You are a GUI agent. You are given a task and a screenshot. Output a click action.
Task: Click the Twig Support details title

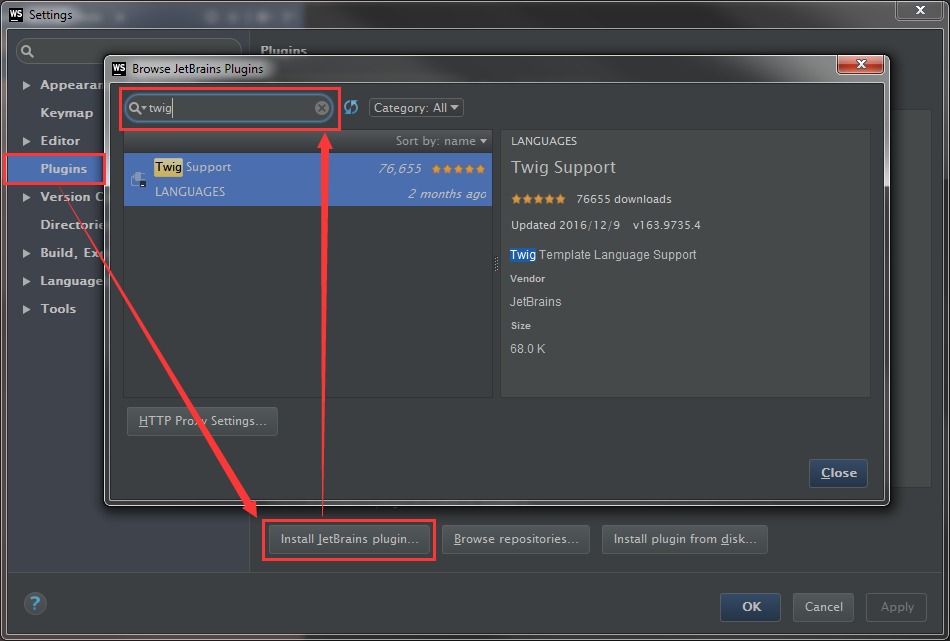point(563,167)
